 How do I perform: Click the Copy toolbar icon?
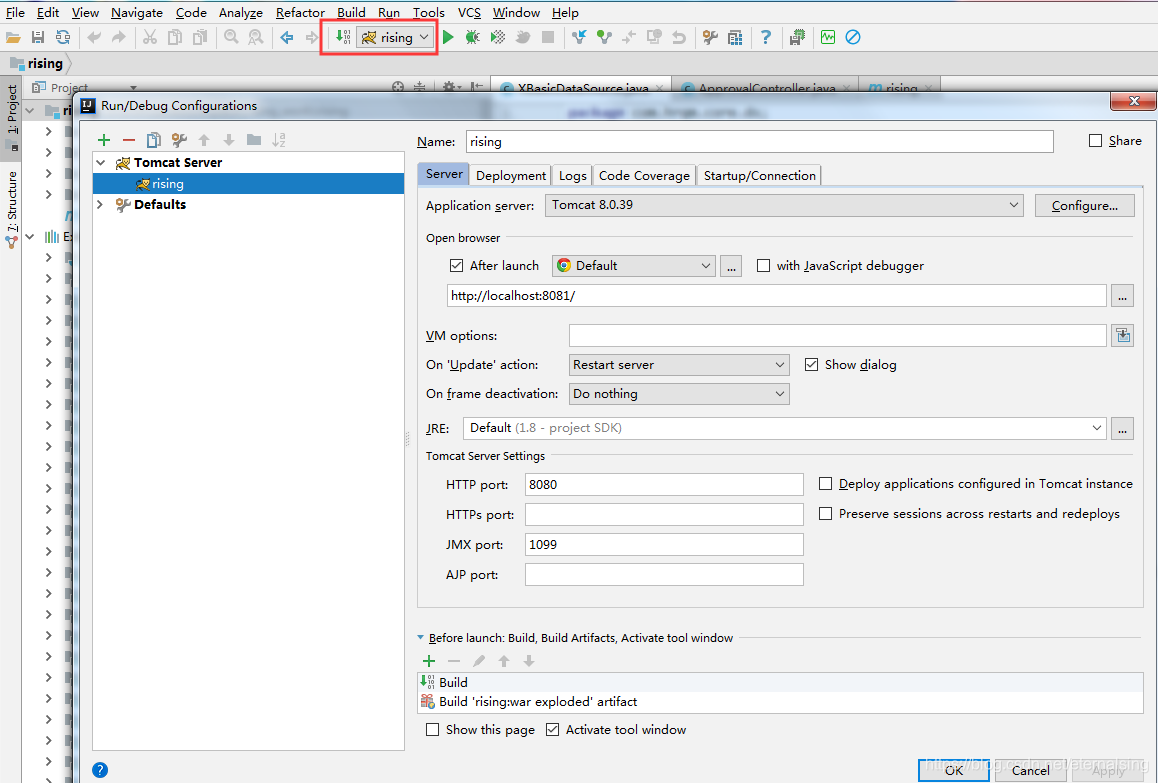click(x=175, y=37)
